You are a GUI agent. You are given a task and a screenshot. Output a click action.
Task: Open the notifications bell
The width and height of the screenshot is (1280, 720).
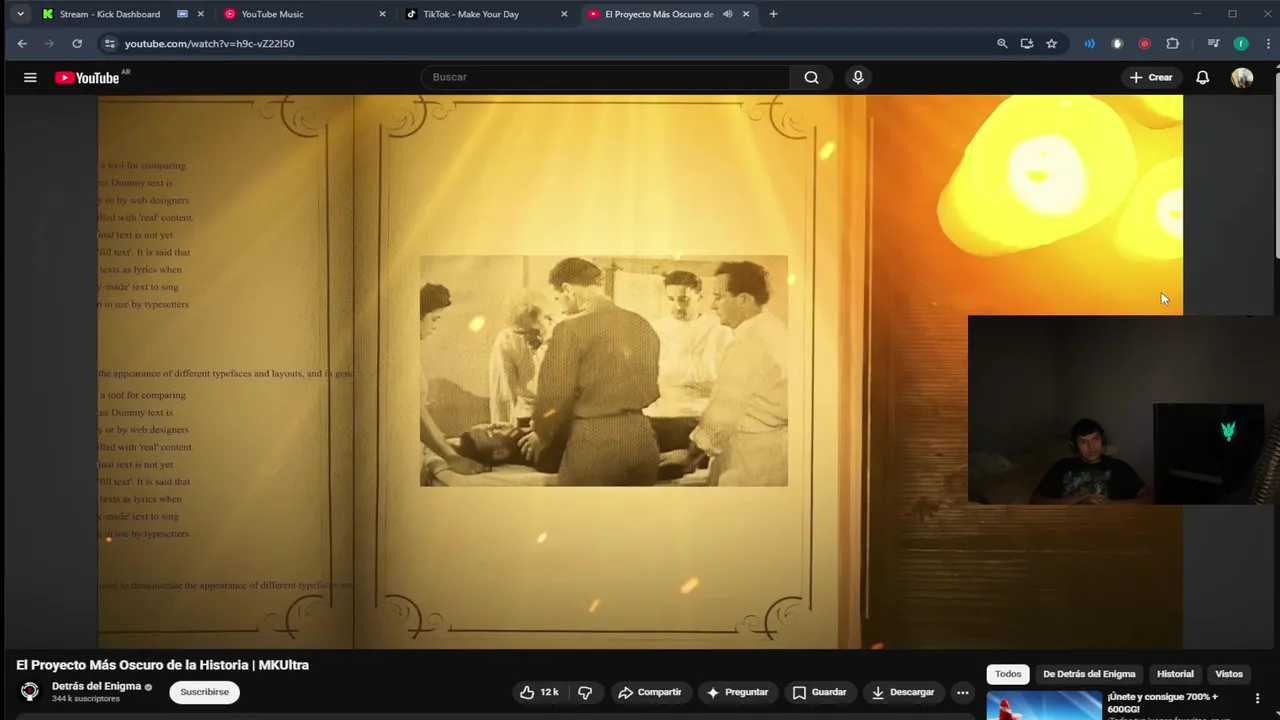coord(1203,77)
